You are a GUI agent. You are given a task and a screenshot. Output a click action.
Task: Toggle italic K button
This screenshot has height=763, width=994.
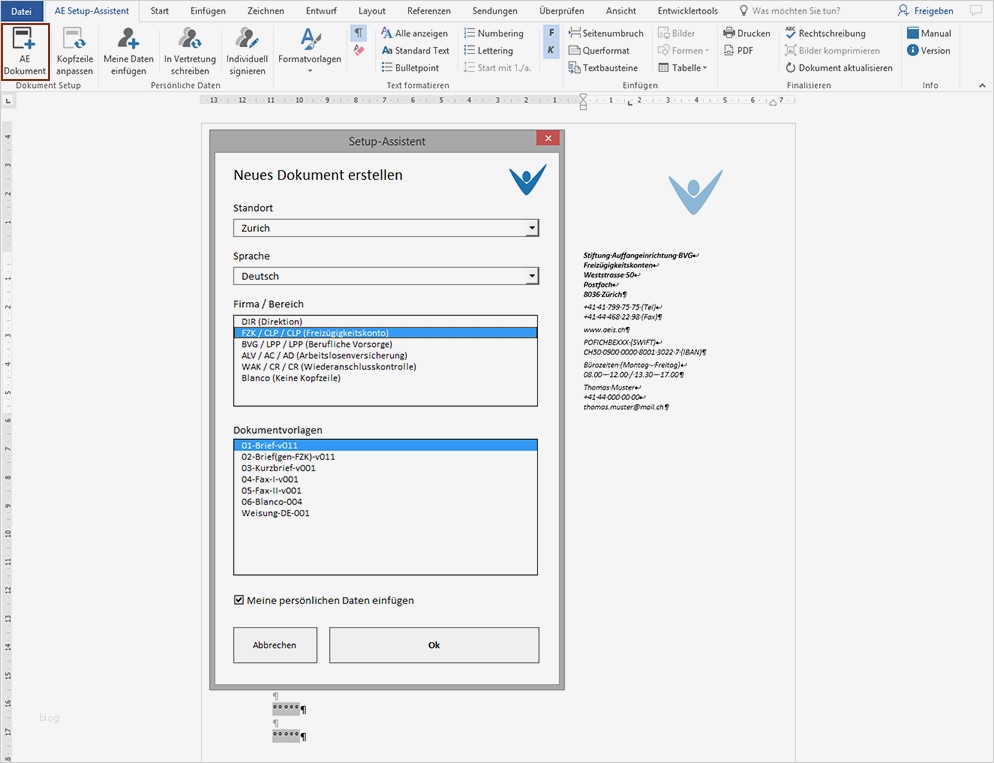point(551,50)
